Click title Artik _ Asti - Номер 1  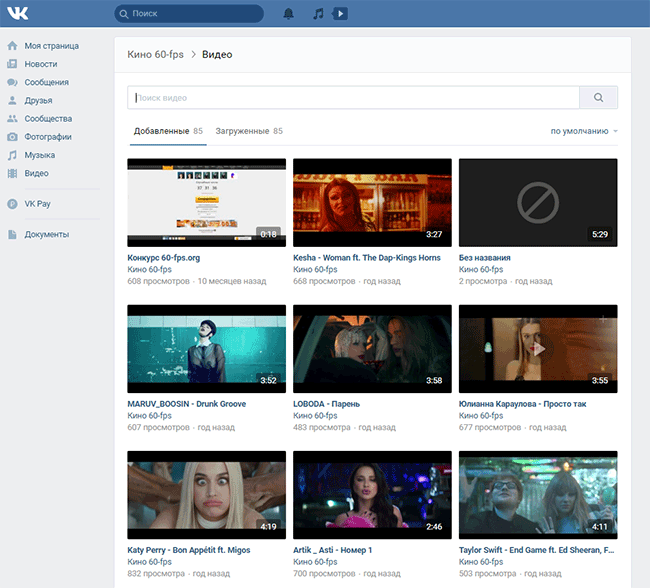point(332,550)
